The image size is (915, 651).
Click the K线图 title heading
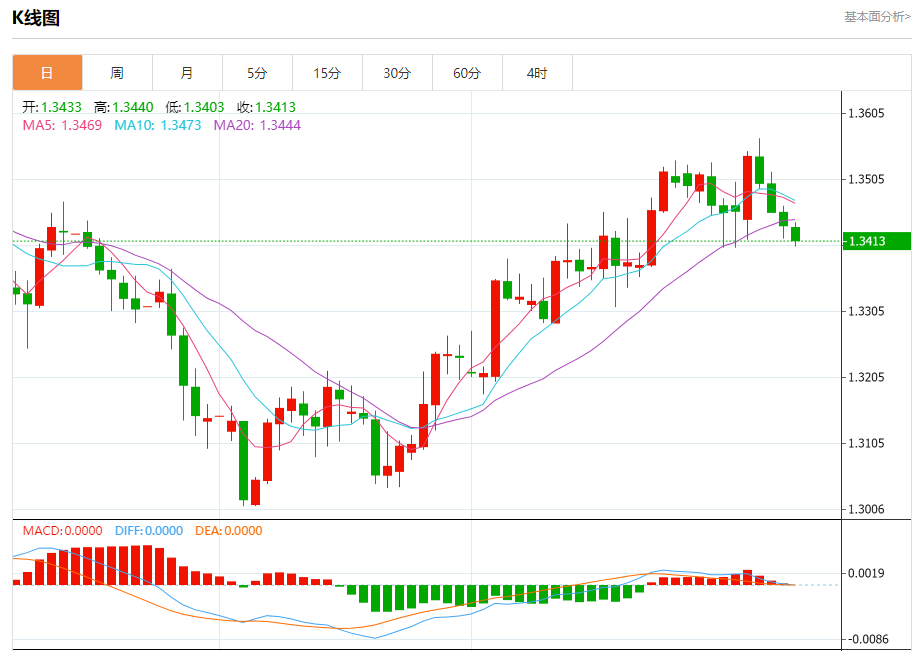point(36,17)
